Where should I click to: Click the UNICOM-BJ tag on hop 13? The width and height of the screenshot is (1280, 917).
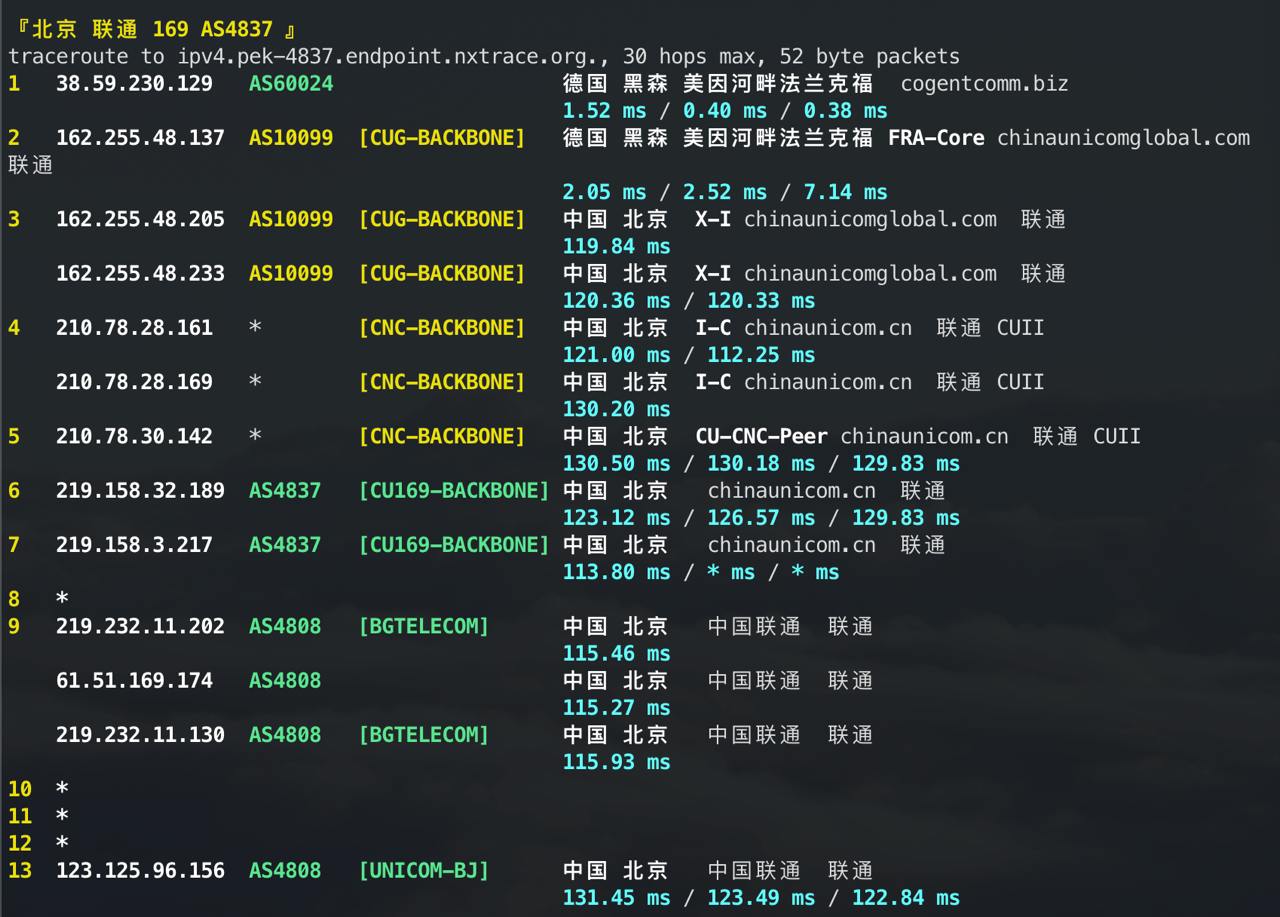pos(423,870)
